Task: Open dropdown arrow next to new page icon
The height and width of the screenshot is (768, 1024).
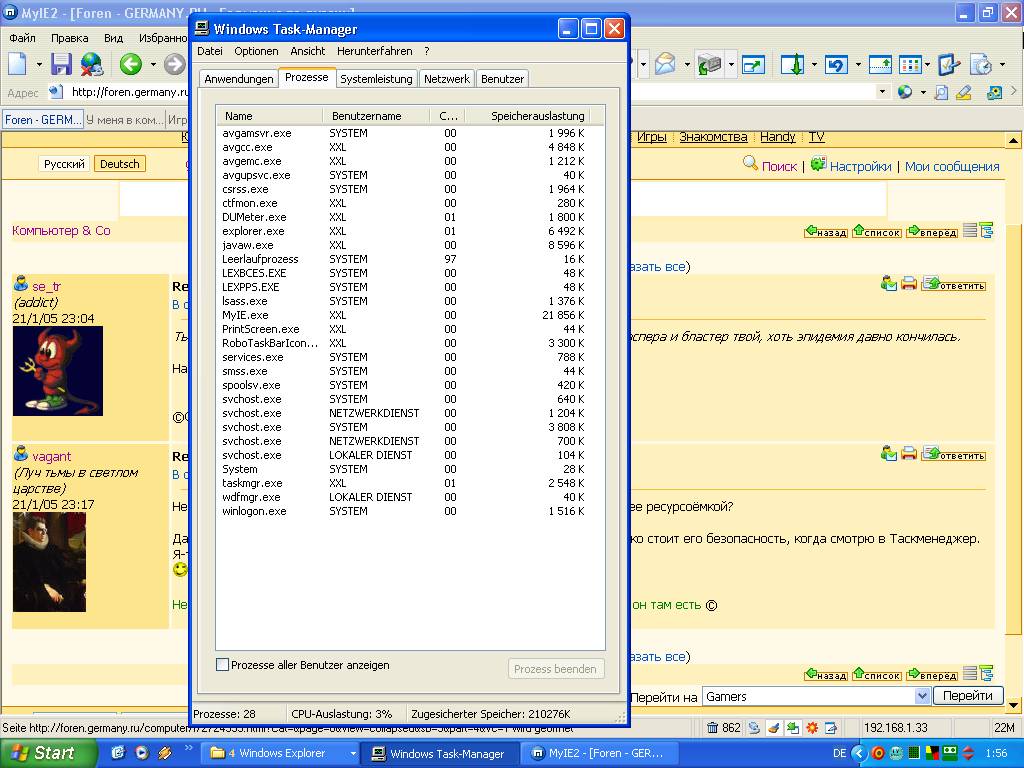Action: [x=39, y=64]
